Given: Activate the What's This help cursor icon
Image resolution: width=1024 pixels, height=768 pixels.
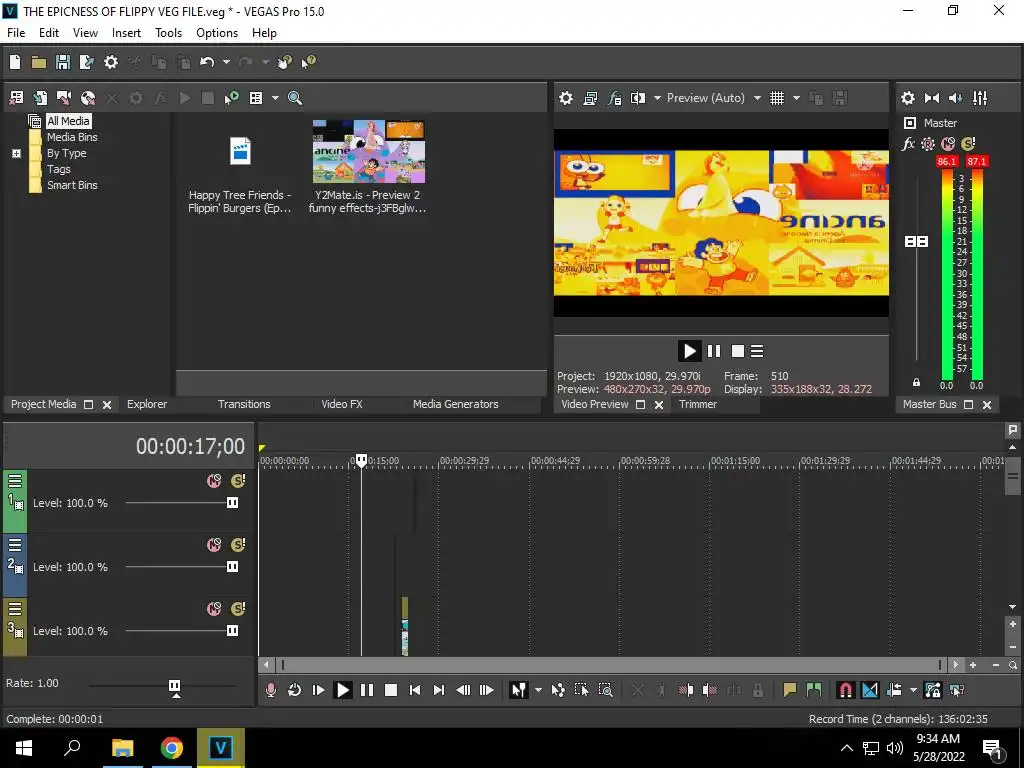Looking at the screenshot, I should [308, 62].
